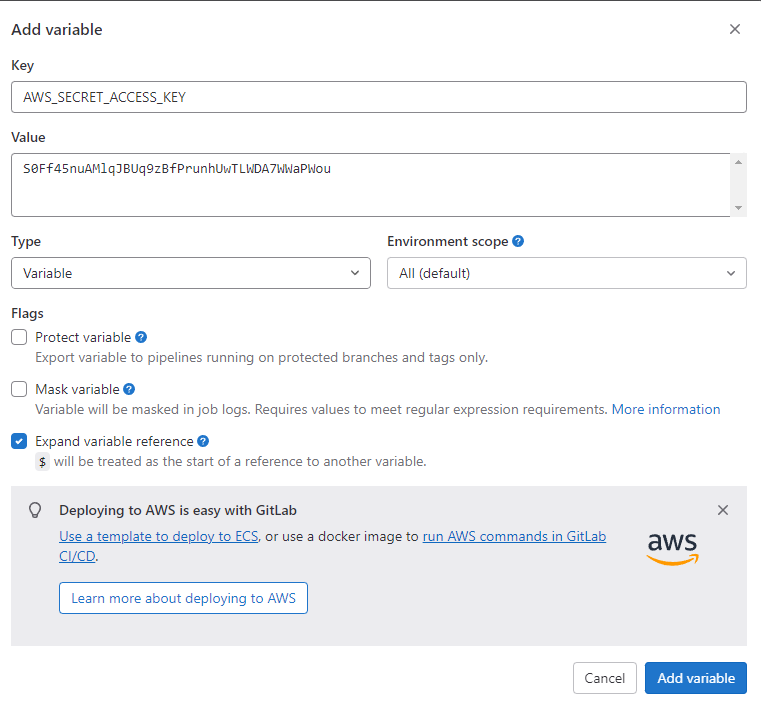Viewport: 761px width, 703px height.
Task: Open the ECS deploy template link
Action: click(x=159, y=536)
